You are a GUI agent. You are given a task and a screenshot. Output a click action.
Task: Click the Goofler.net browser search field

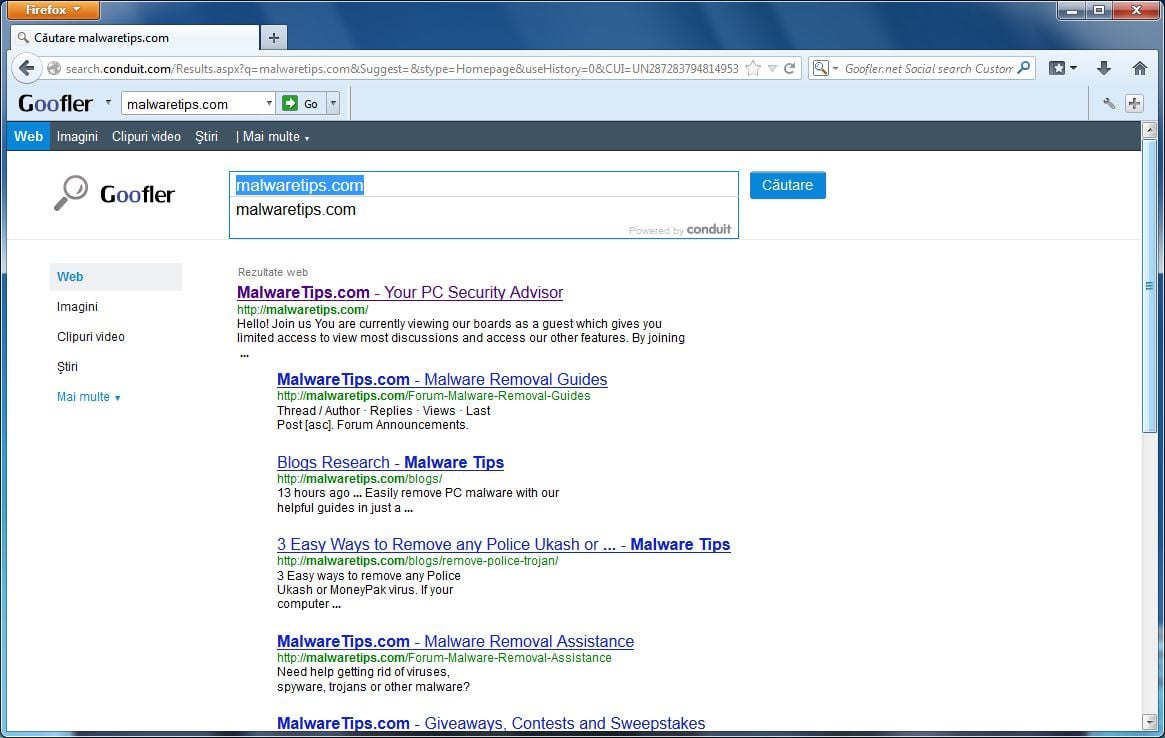(928, 68)
